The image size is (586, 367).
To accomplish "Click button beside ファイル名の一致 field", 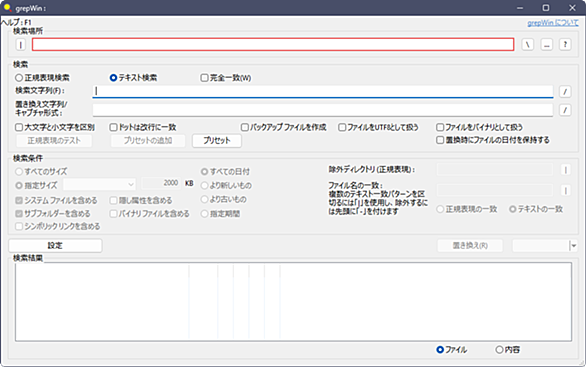I will click(x=566, y=191).
